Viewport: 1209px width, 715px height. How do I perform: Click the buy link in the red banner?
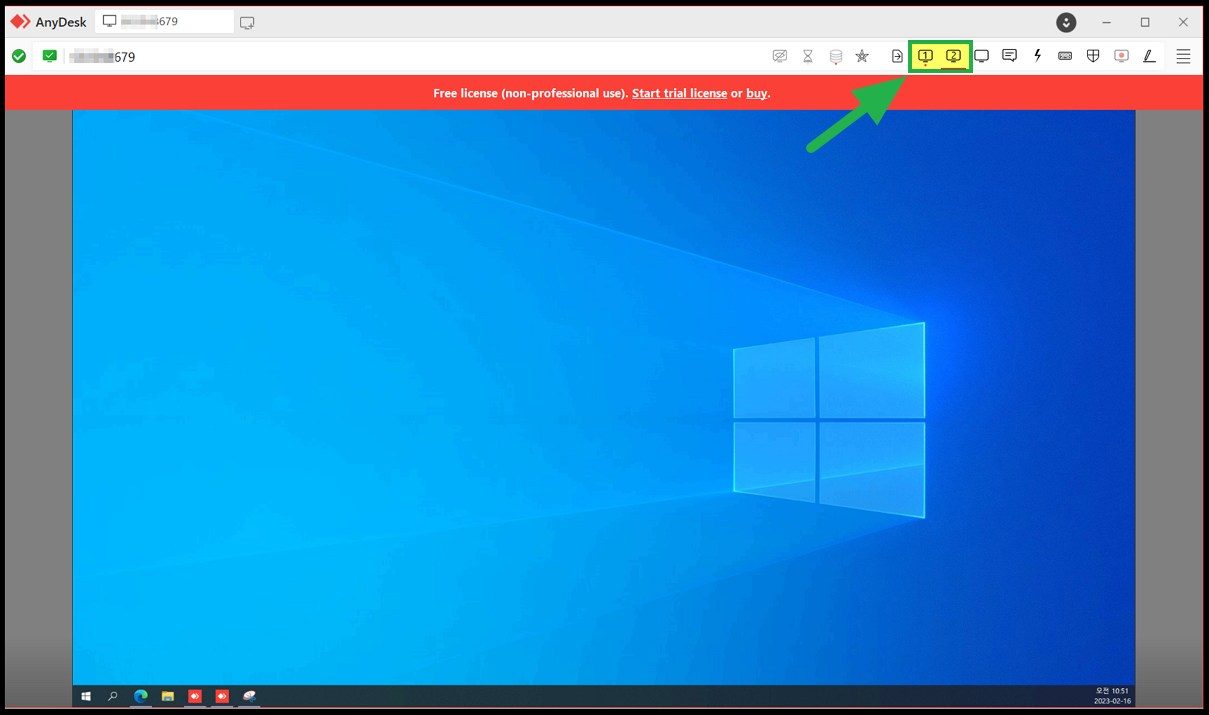tap(757, 93)
